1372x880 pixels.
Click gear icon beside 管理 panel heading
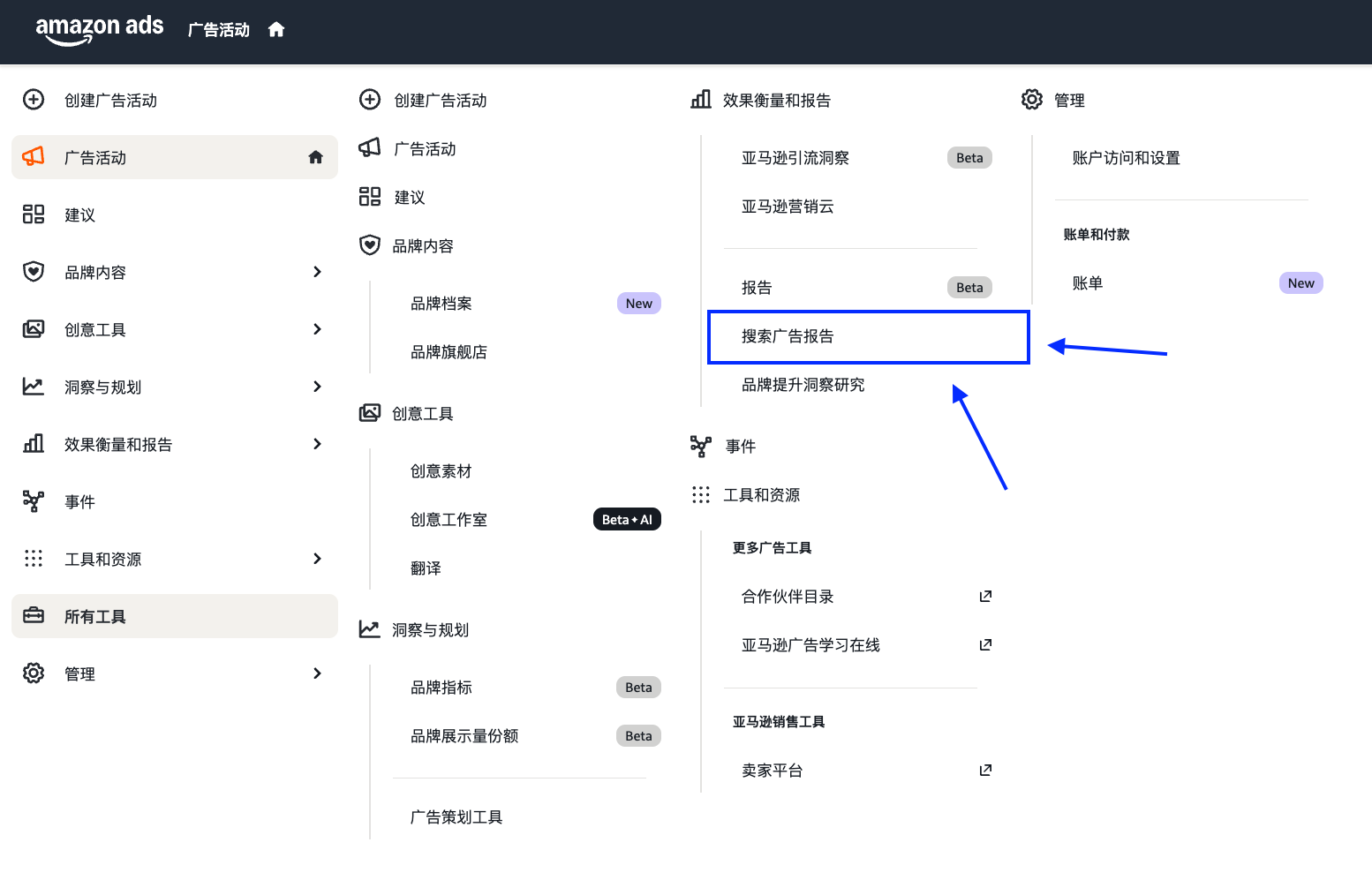click(x=1032, y=99)
